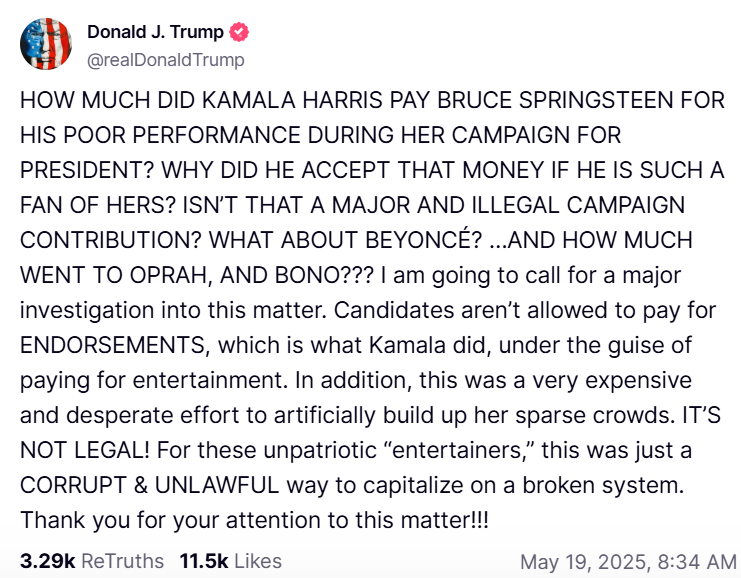Open Donald J. Trump's profile avatar

45,45
